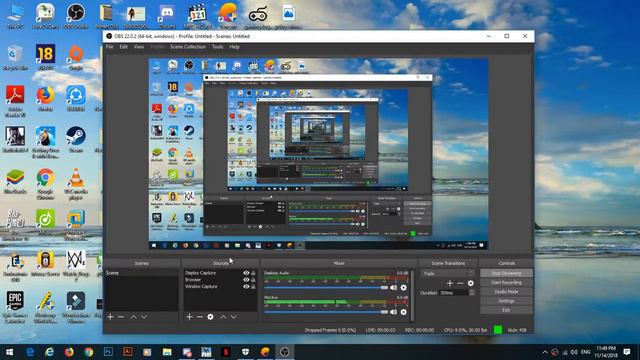The width and height of the screenshot is (640, 360).
Task: Click Stop Streaming button
Action: point(506,273)
